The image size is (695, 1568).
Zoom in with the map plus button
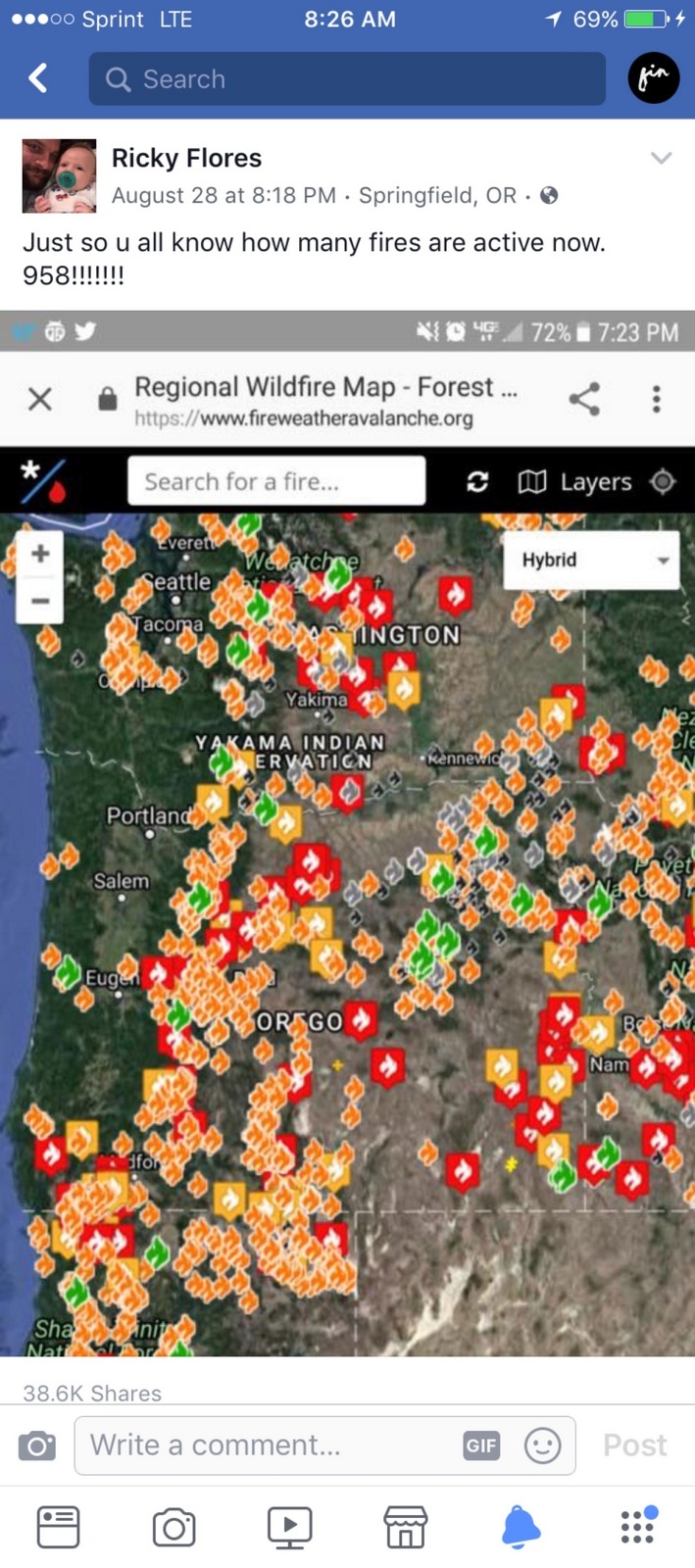click(40, 554)
